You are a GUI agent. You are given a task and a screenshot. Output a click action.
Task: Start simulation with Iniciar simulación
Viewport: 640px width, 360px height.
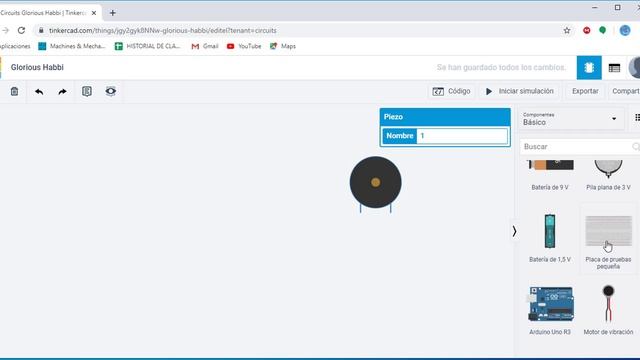(520, 91)
